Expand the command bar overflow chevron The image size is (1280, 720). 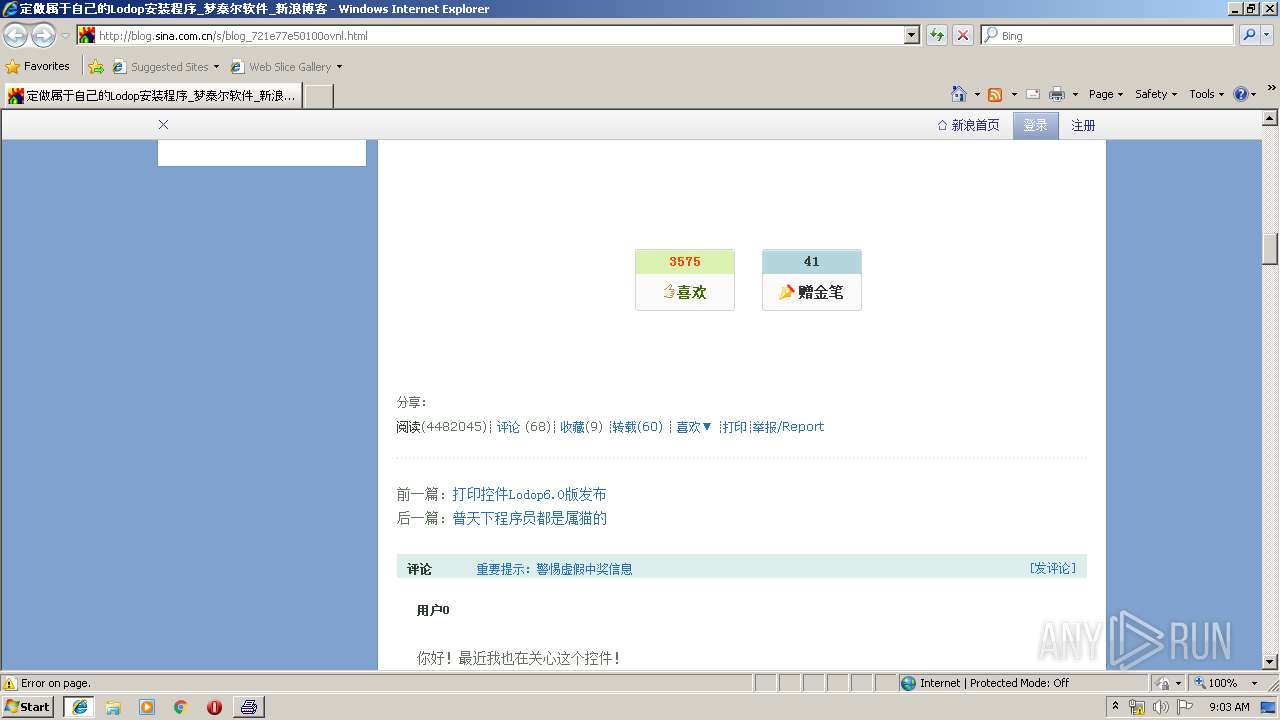(1272, 88)
